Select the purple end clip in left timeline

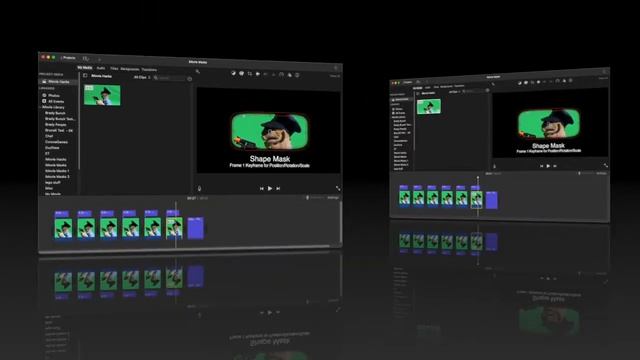click(196, 228)
